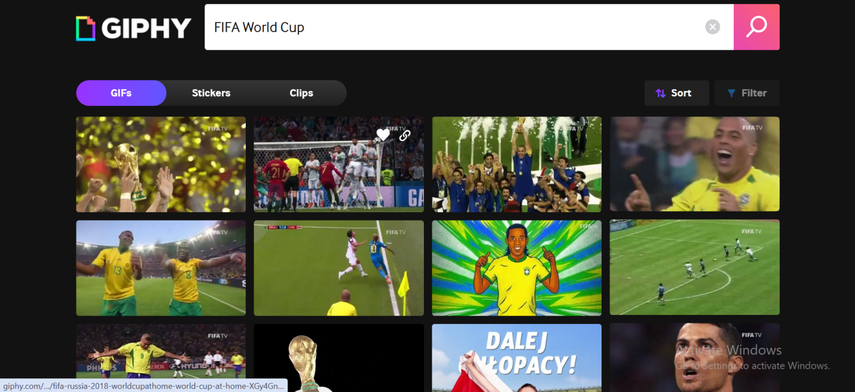The width and height of the screenshot is (855, 392).
Task: Open the Sort dropdown
Action: (x=676, y=93)
